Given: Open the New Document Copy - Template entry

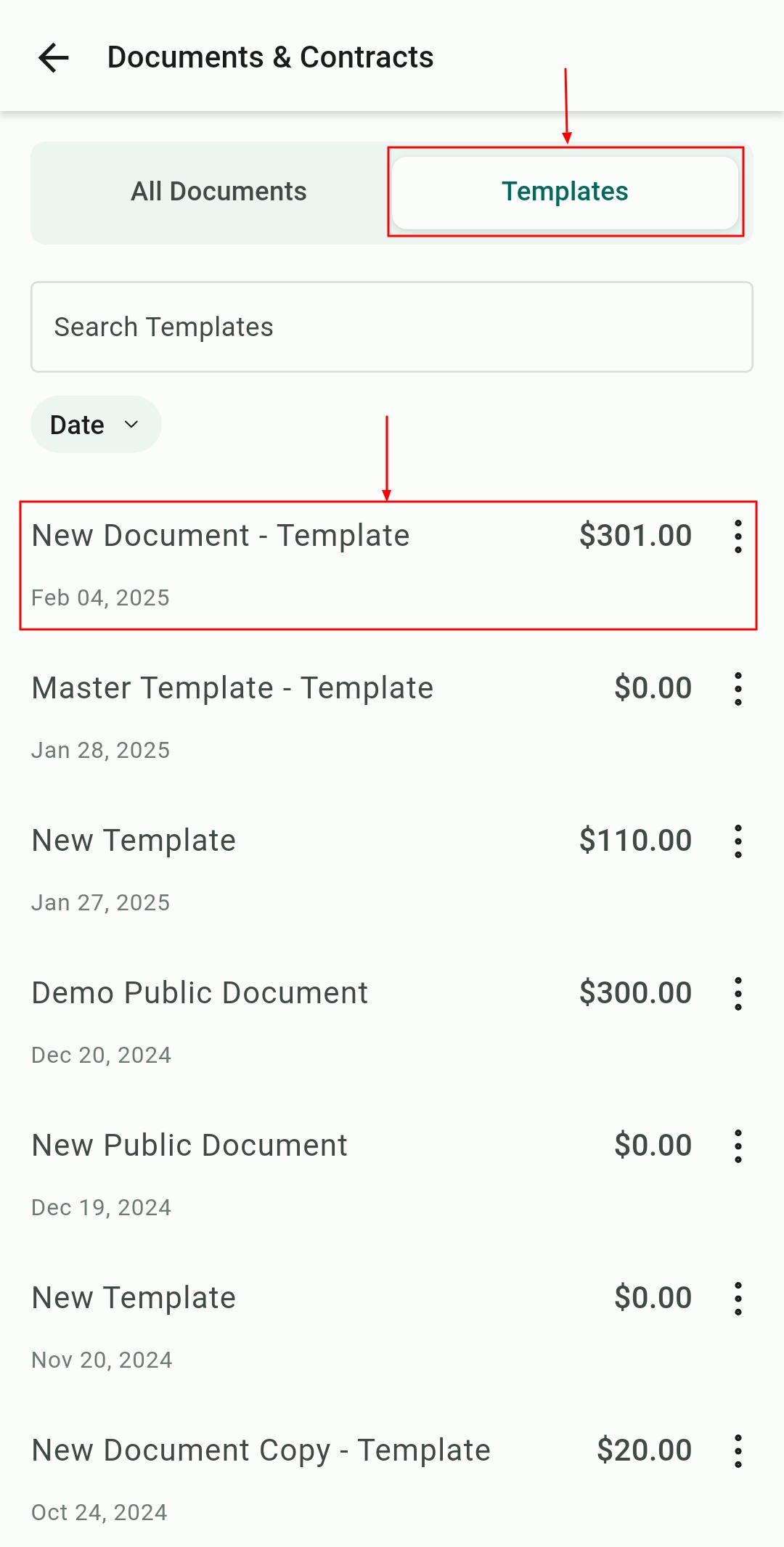Looking at the screenshot, I should pos(261,1451).
